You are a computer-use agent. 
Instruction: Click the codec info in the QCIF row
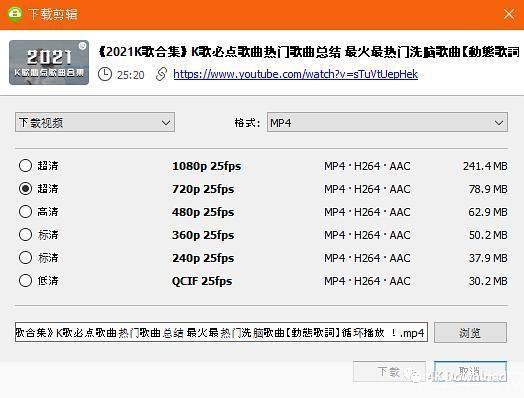[x=367, y=281]
